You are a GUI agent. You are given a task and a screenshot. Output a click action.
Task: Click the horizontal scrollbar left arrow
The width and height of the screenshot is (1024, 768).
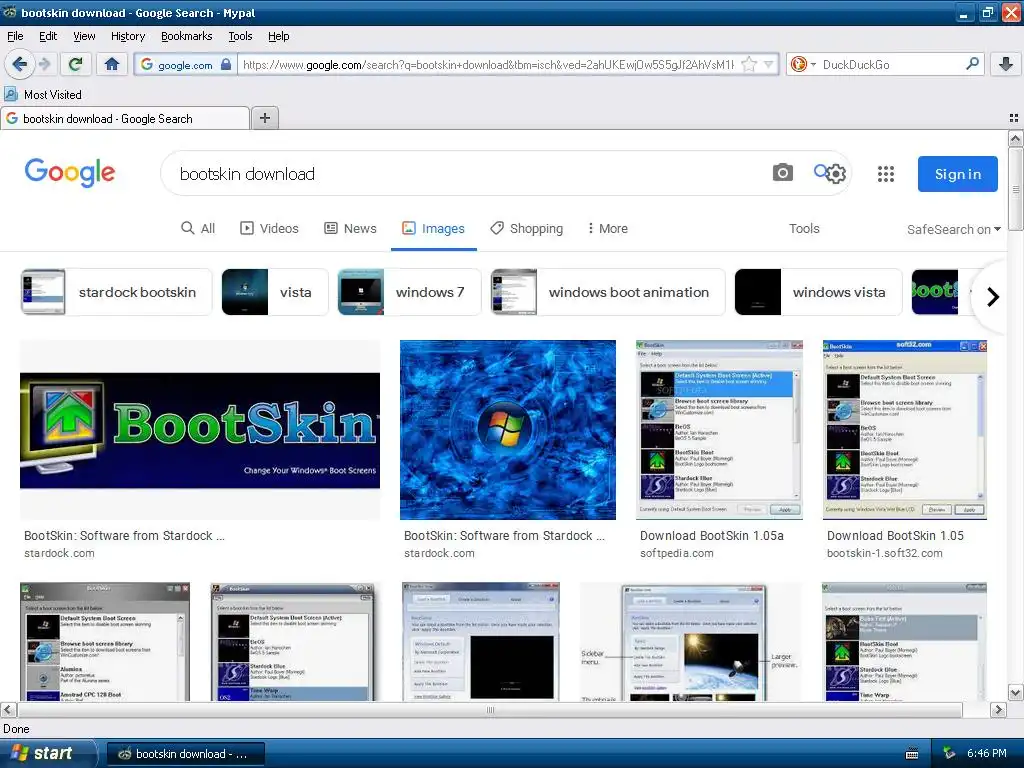(8, 709)
